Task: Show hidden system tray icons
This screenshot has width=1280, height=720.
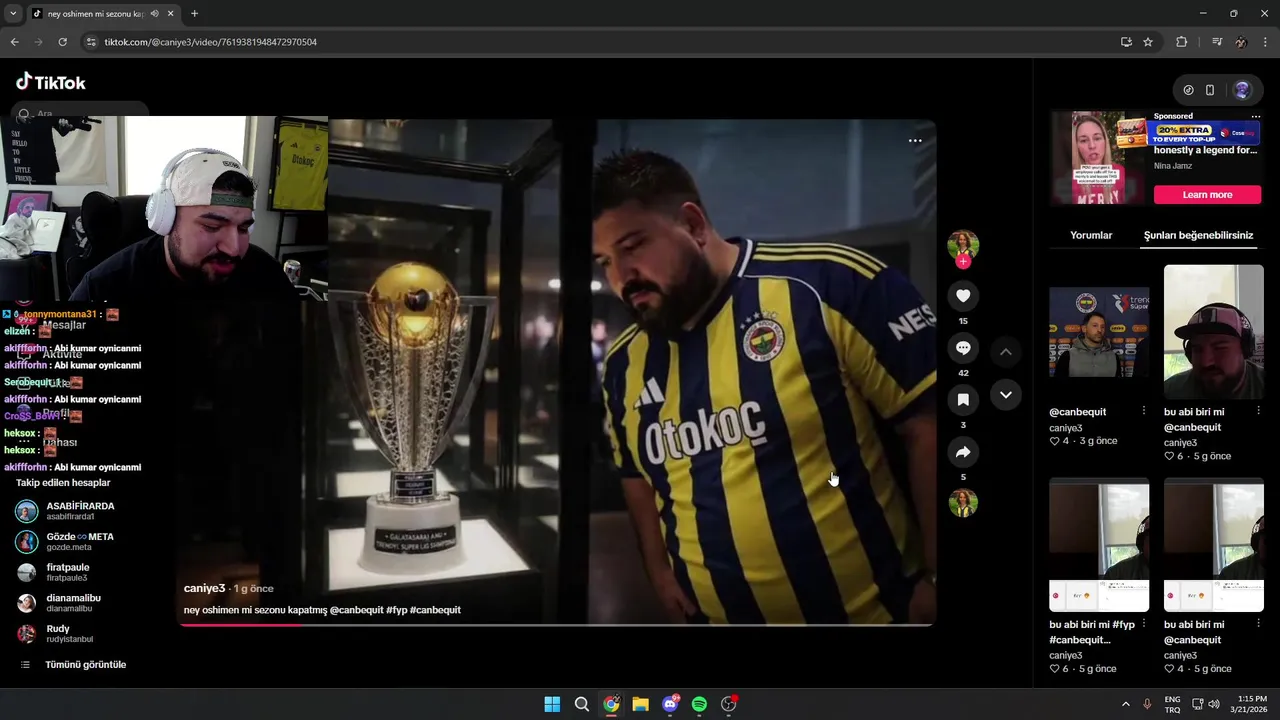Action: (1125, 704)
